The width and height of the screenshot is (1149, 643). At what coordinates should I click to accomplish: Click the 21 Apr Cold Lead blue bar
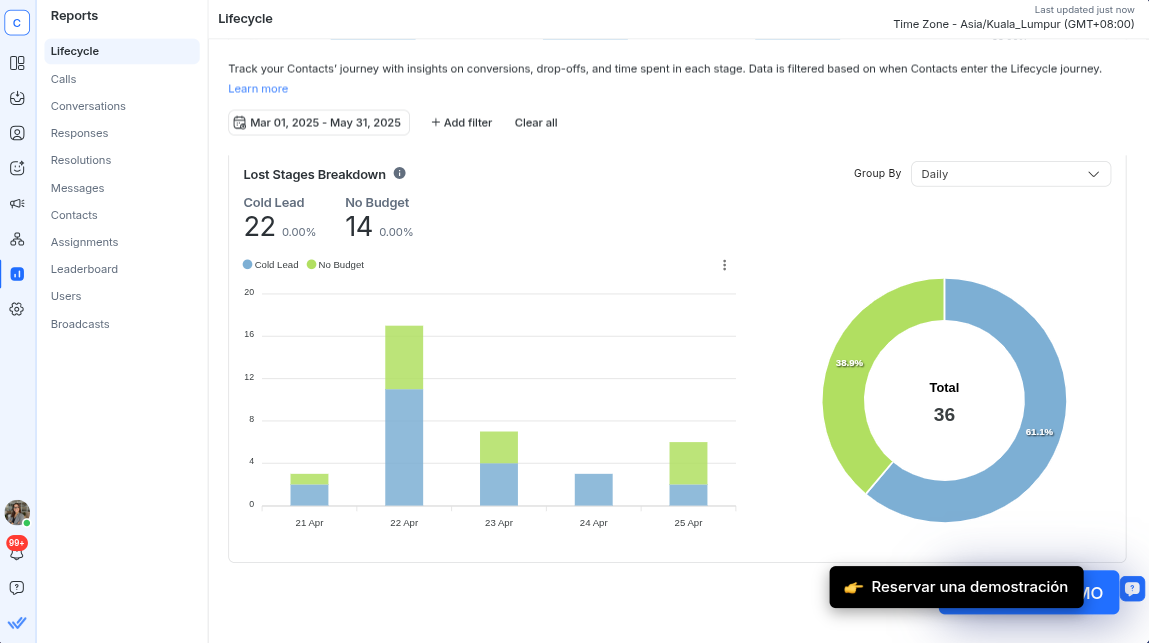[309, 495]
